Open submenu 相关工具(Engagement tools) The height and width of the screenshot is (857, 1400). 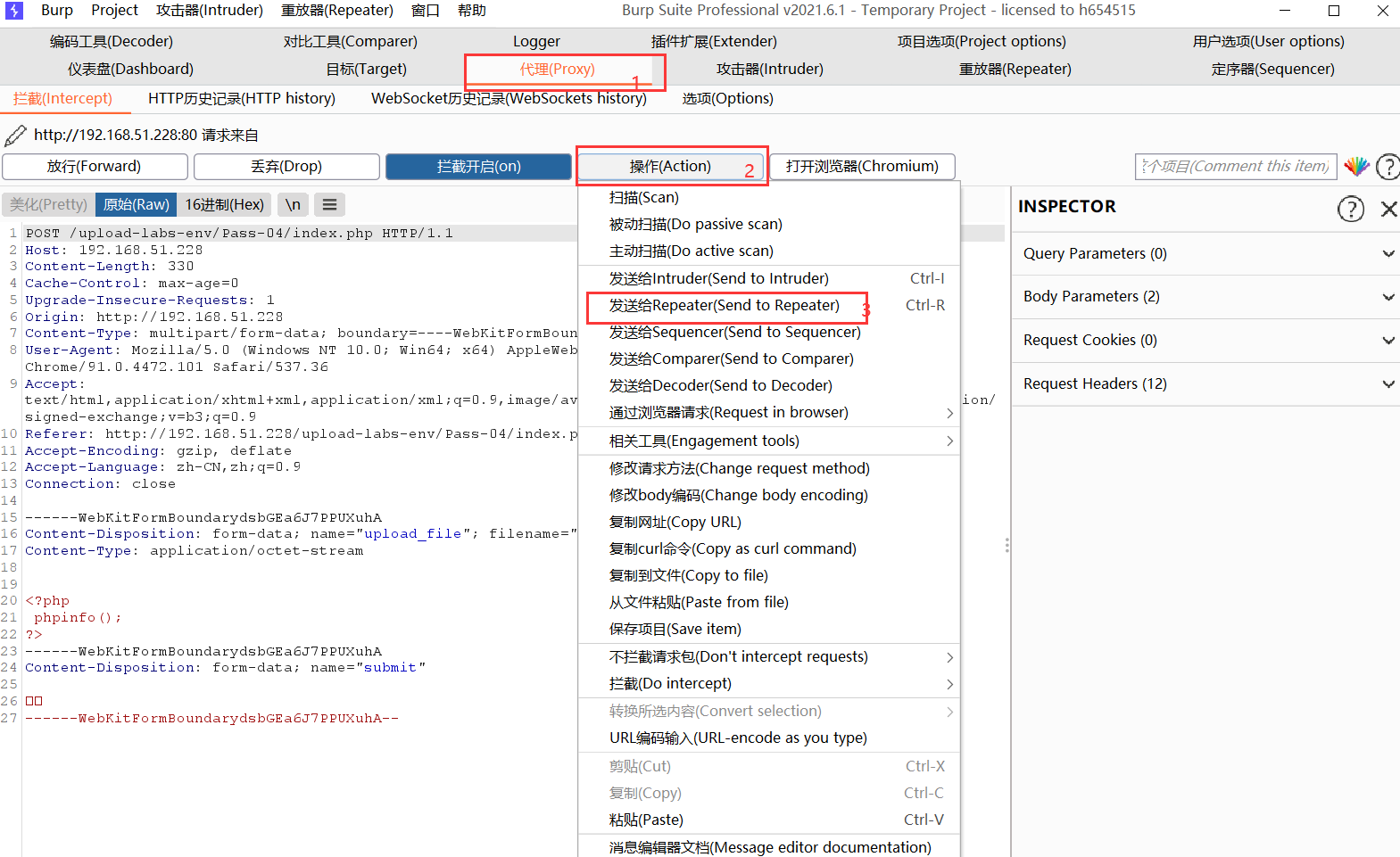click(x=769, y=441)
